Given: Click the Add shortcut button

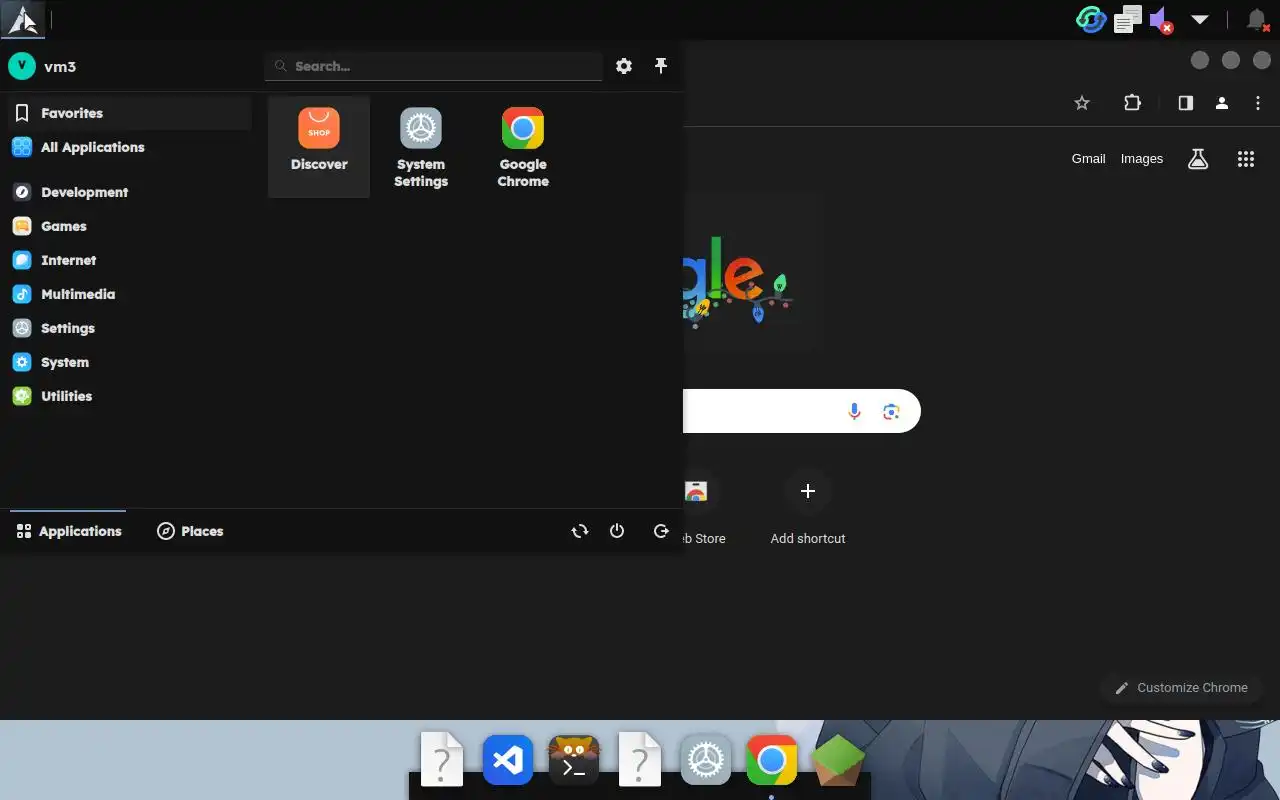Looking at the screenshot, I should click(x=808, y=508).
